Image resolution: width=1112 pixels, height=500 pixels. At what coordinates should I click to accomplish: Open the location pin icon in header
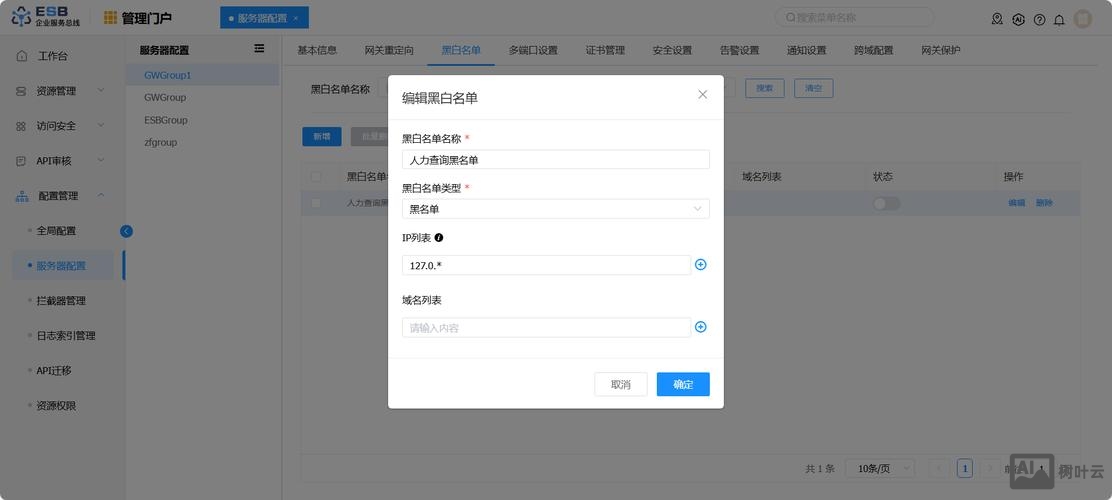pyautogui.click(x=997, y=19)
